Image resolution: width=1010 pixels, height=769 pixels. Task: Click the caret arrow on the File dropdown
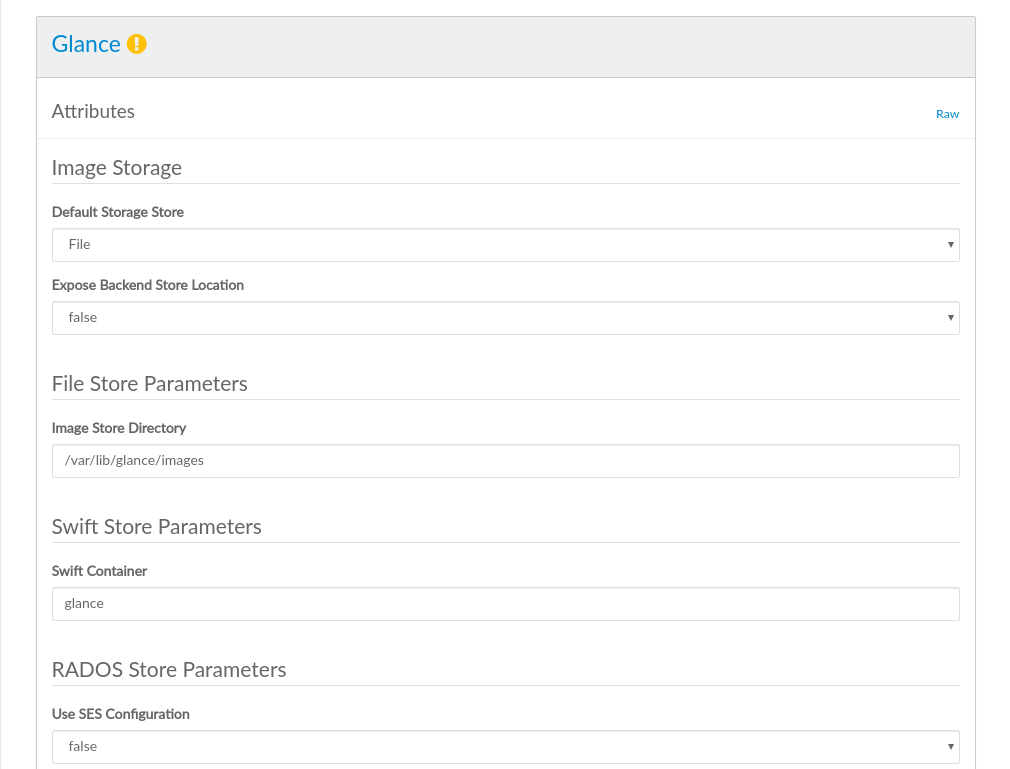click(x=950, y=245)
